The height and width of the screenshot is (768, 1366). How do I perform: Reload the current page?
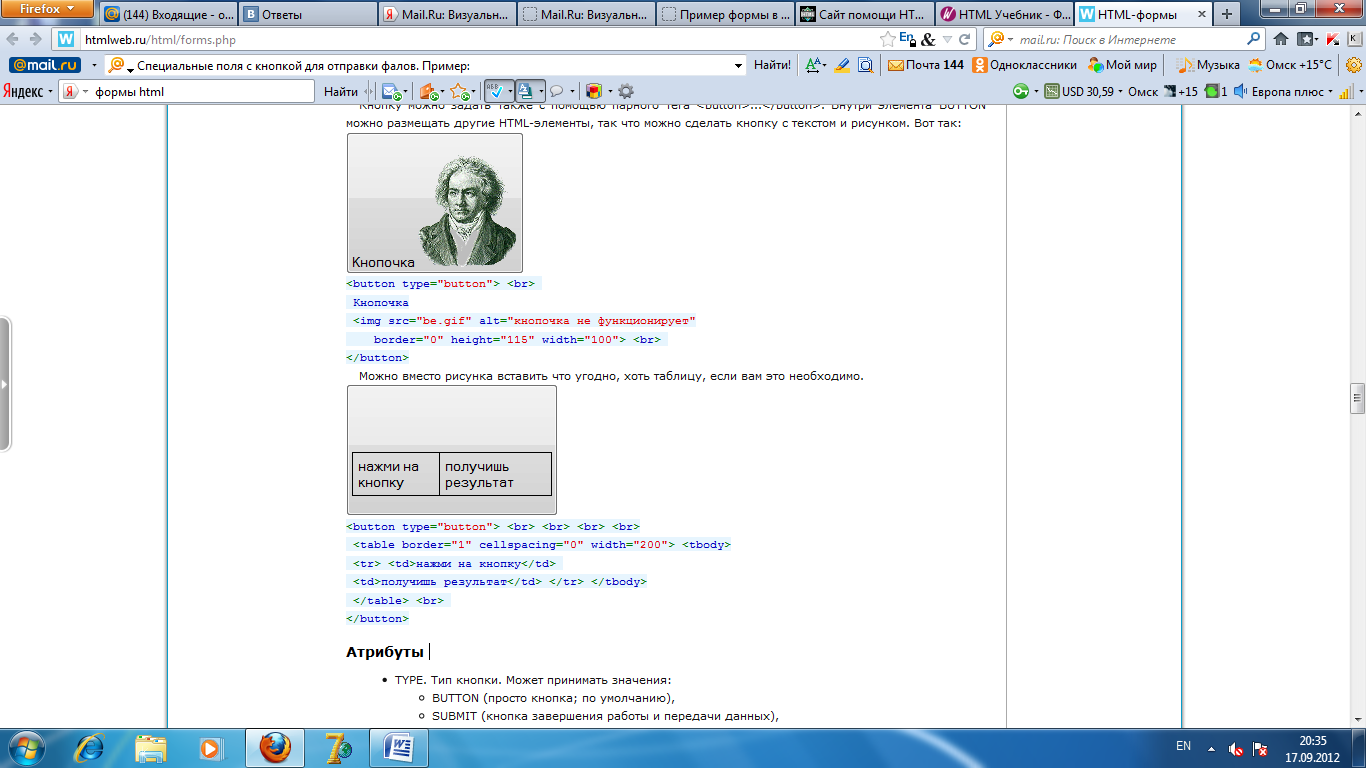[965, 39]
